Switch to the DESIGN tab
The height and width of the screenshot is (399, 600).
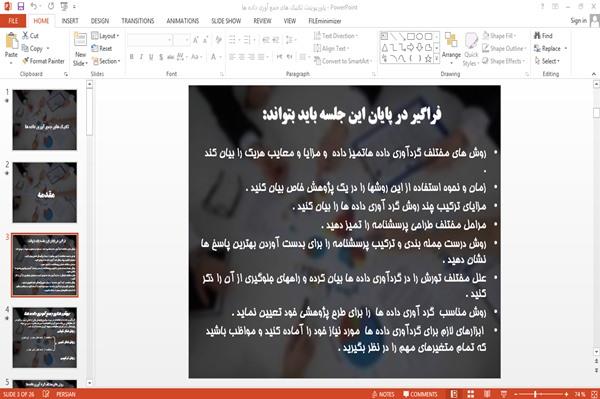[100, 21]
